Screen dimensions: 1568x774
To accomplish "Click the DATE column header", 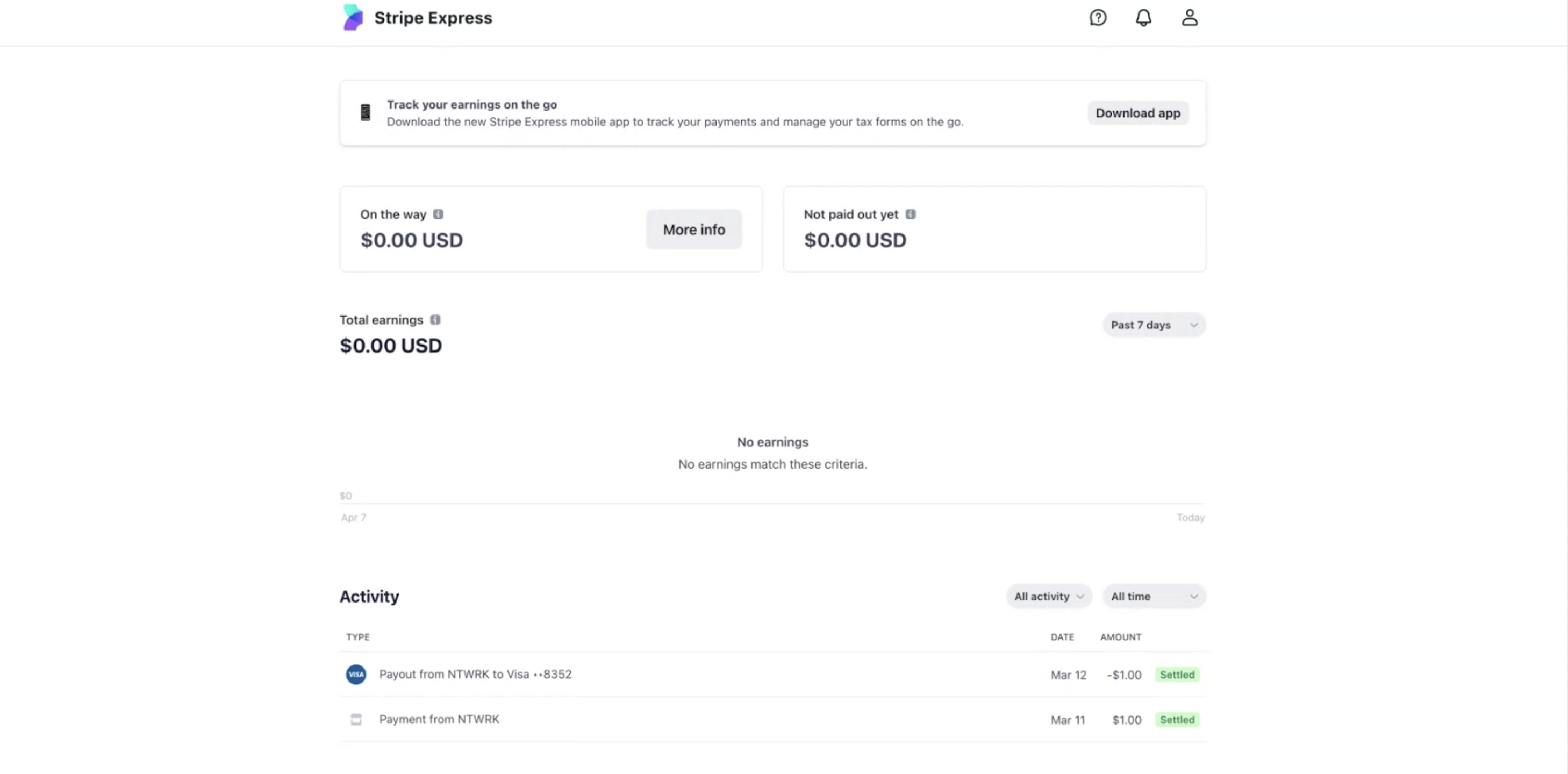I will click(1062, 636).
